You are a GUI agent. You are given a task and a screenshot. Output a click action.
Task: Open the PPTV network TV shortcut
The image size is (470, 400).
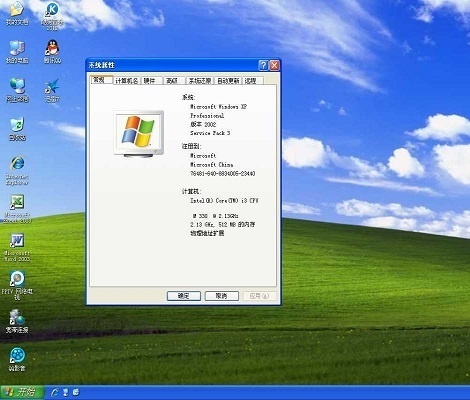pos(17,285)
